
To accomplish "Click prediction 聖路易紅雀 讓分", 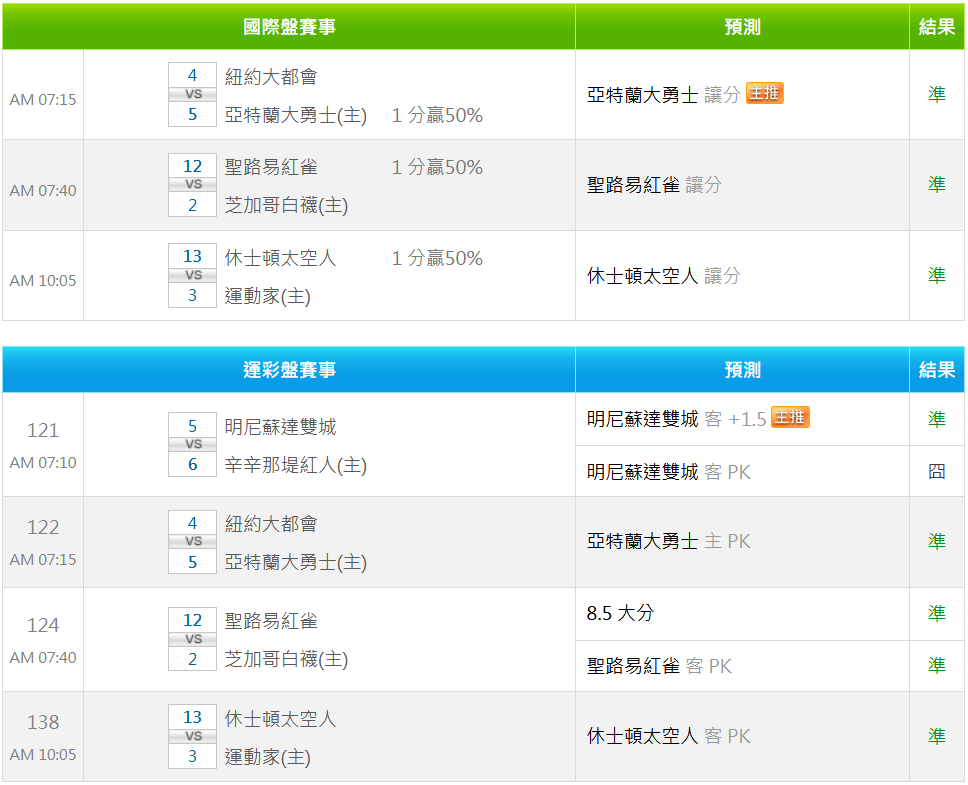I will click(x=654, y=185).
